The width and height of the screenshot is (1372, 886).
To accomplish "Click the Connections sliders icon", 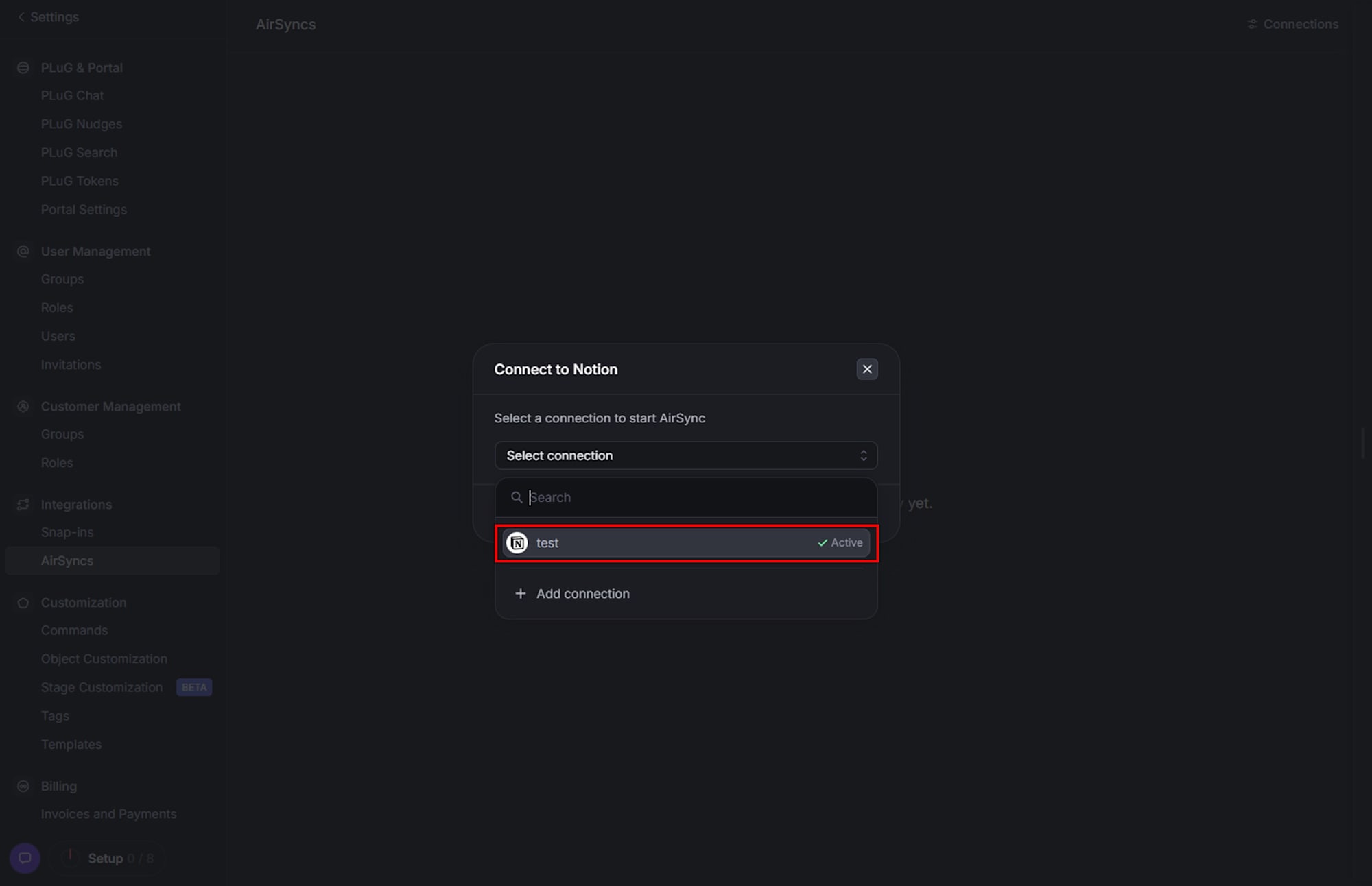I will coord(1252,24).
